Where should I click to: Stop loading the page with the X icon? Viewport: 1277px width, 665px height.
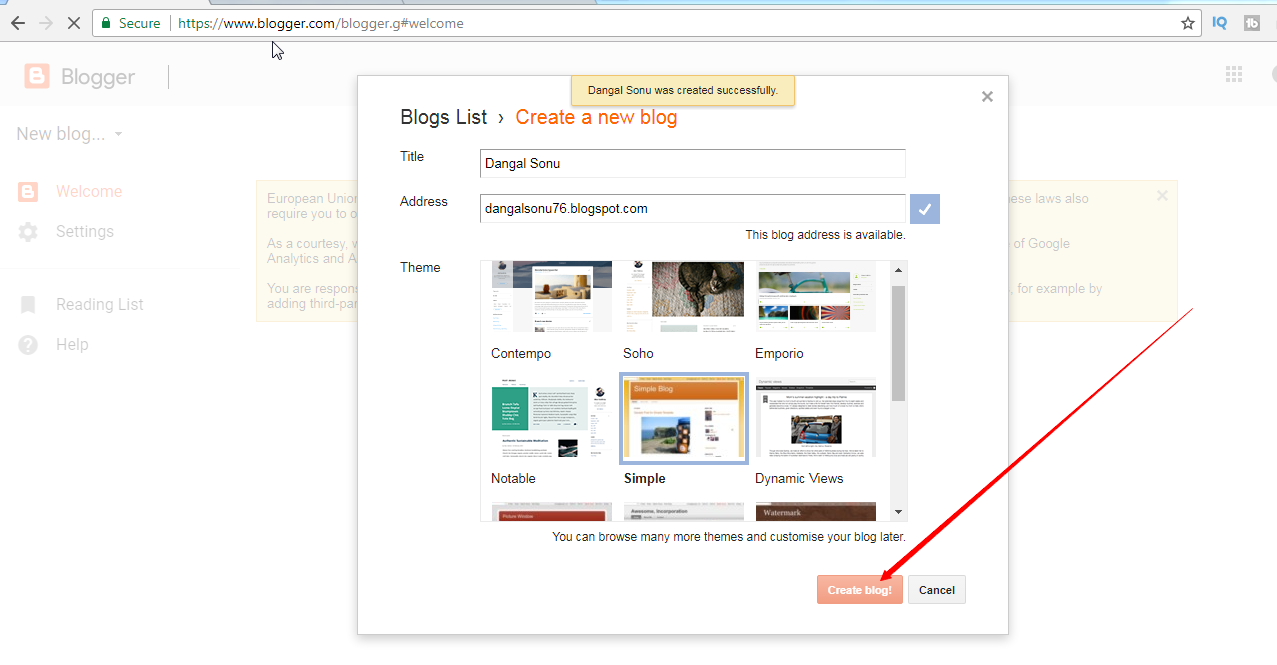click(73, 23)
